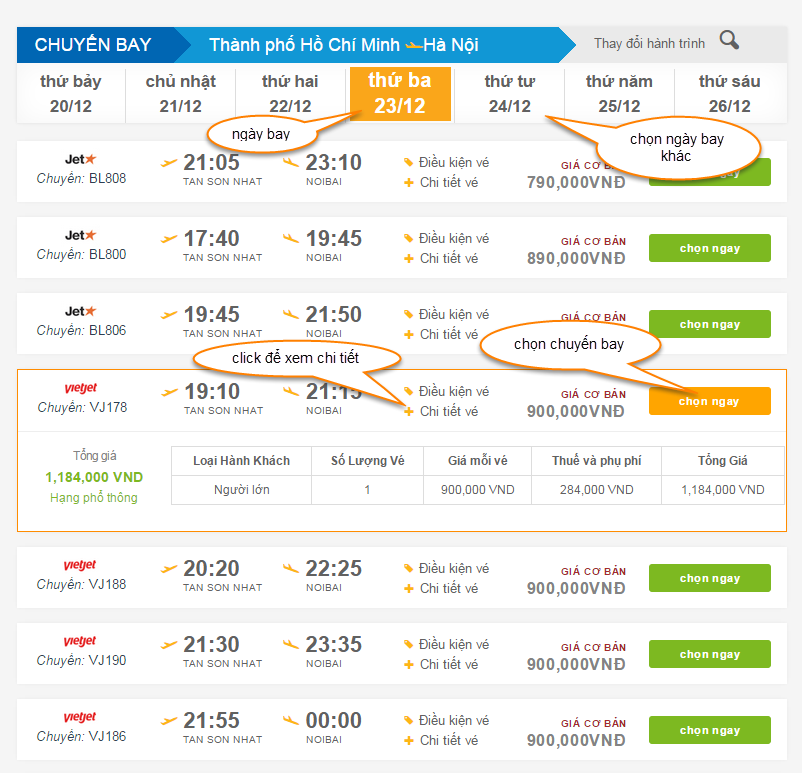
Task: Collapse Chi tiết vé for flight VJ178
Action: tap(441, 411)
